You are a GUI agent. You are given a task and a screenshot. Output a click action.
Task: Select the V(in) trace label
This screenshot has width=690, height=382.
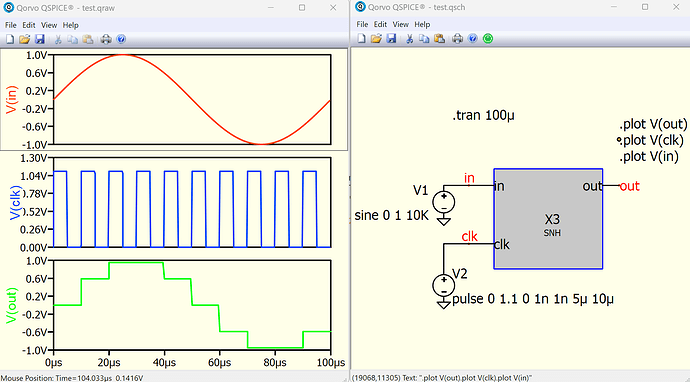point(12,99)
